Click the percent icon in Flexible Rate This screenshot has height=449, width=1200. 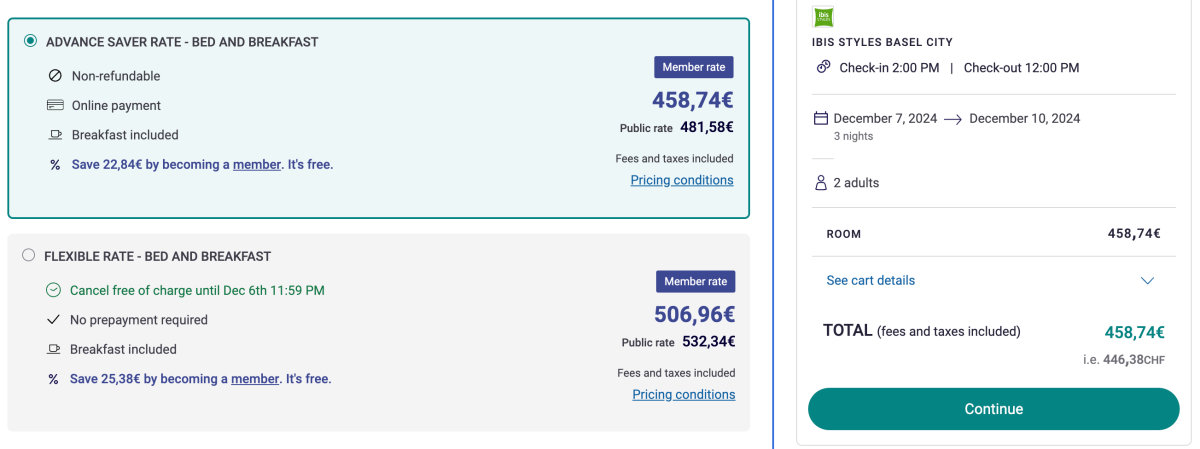(54, 379)
